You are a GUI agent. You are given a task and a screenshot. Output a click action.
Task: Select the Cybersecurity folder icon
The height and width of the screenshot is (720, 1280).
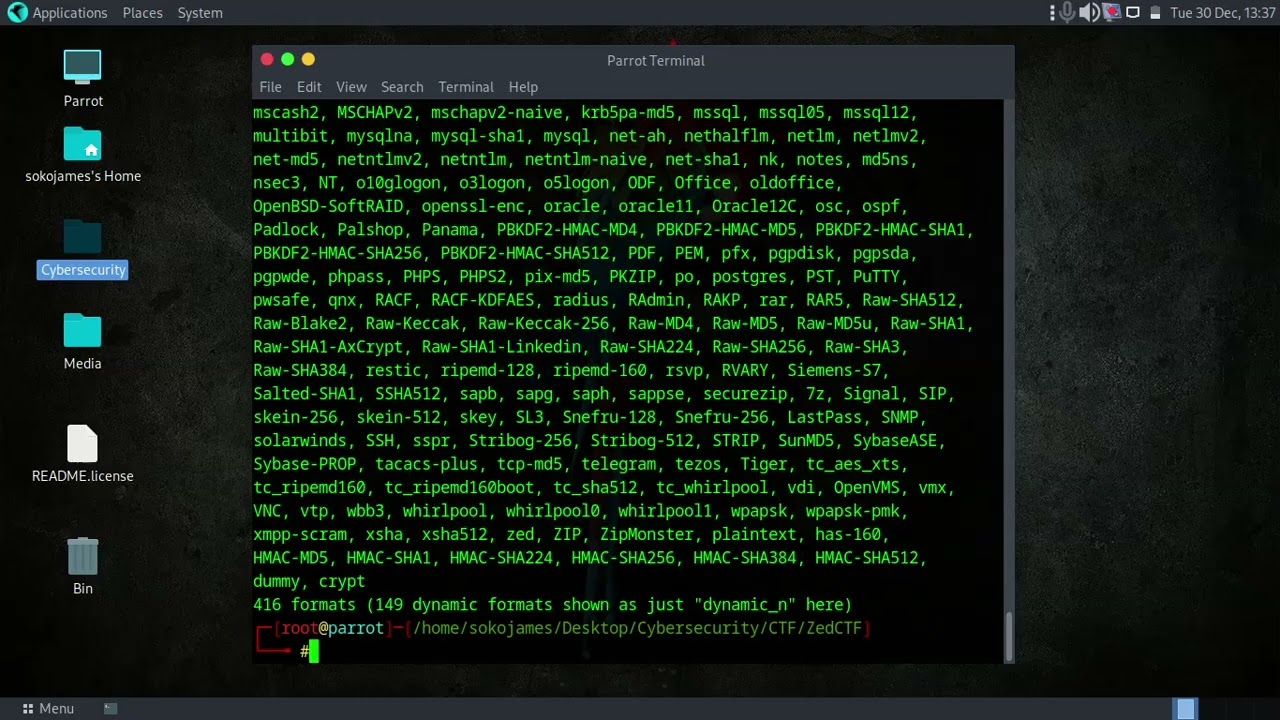[x=83, y=248]
